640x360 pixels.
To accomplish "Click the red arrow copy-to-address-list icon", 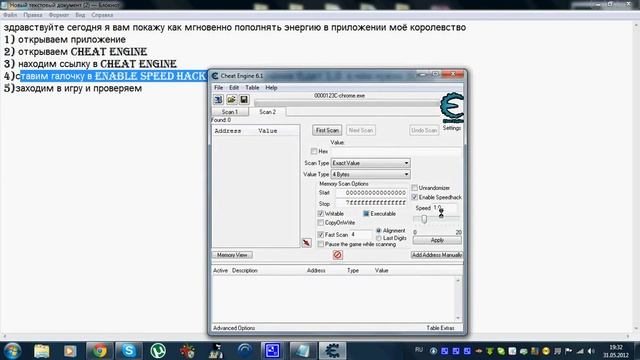I will pyautogui.click(x=307, y=243).
